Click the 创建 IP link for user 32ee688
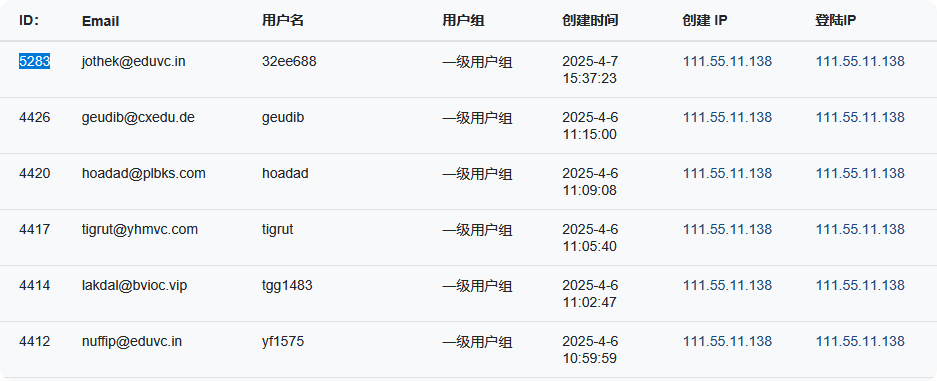Image resolution: width=937 pixels, height=381 pixels. [727, 61]
